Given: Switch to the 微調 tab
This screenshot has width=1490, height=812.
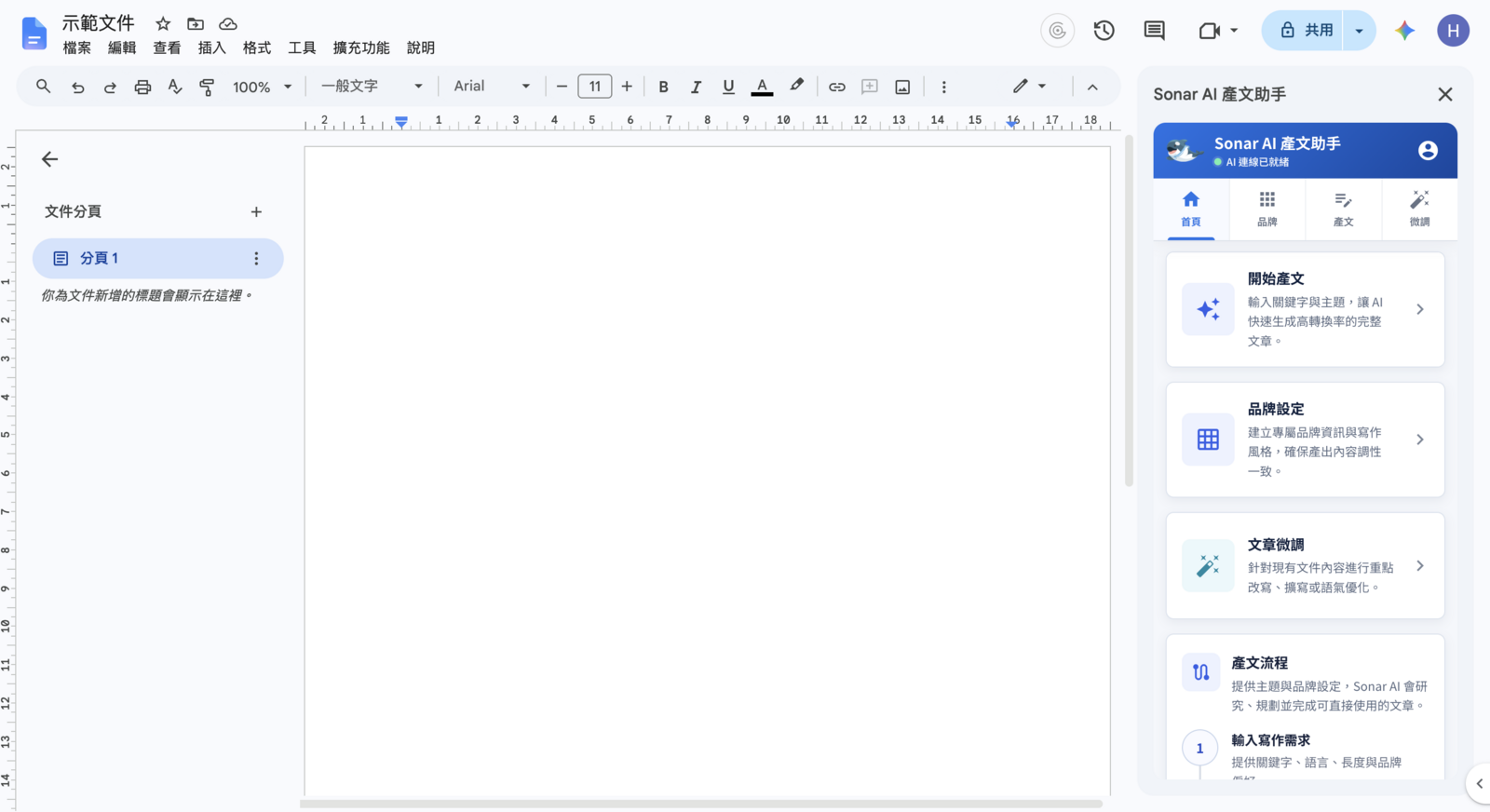Looking at the screenshot, I should [x=1419, y=210].
